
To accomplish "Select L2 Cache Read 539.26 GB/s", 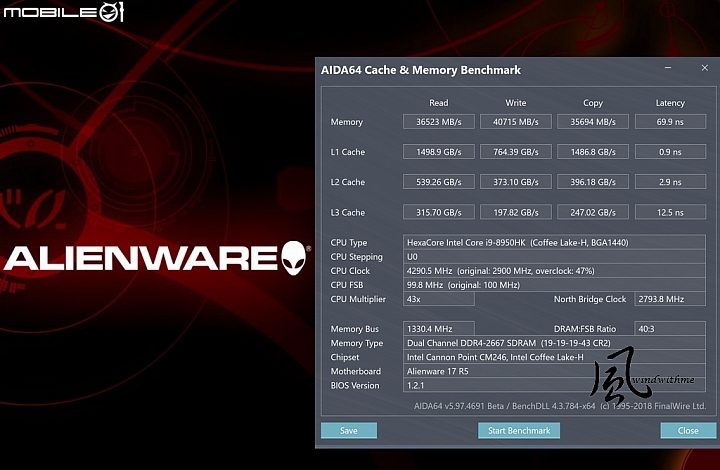I will [439, 182].
